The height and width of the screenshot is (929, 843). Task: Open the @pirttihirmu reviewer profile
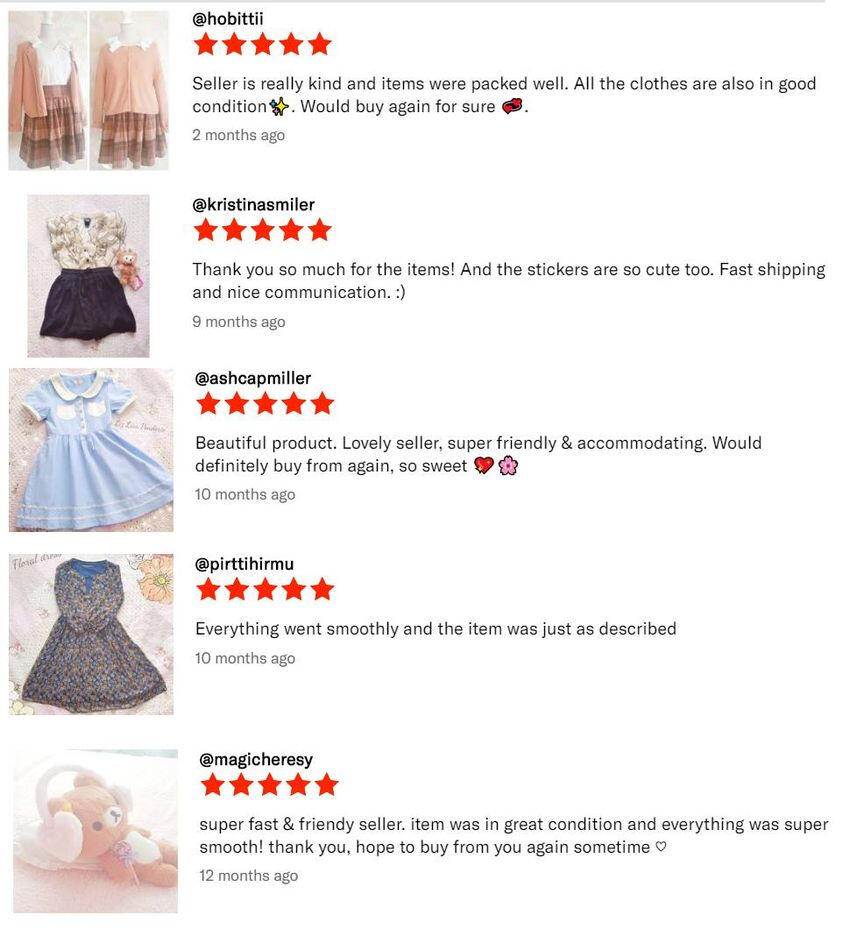click(244, 563)
